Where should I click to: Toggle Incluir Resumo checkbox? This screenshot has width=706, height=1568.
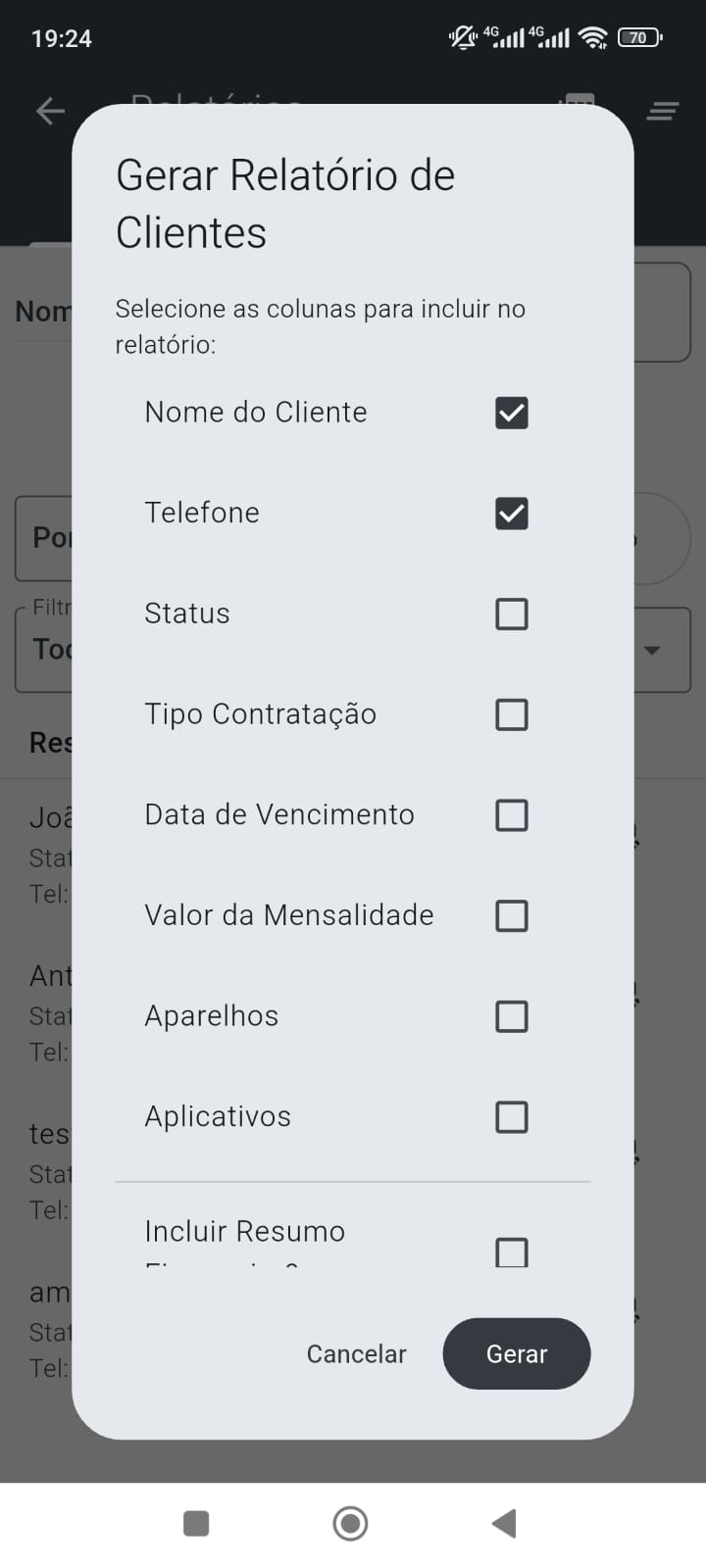tap(512, 1251)
